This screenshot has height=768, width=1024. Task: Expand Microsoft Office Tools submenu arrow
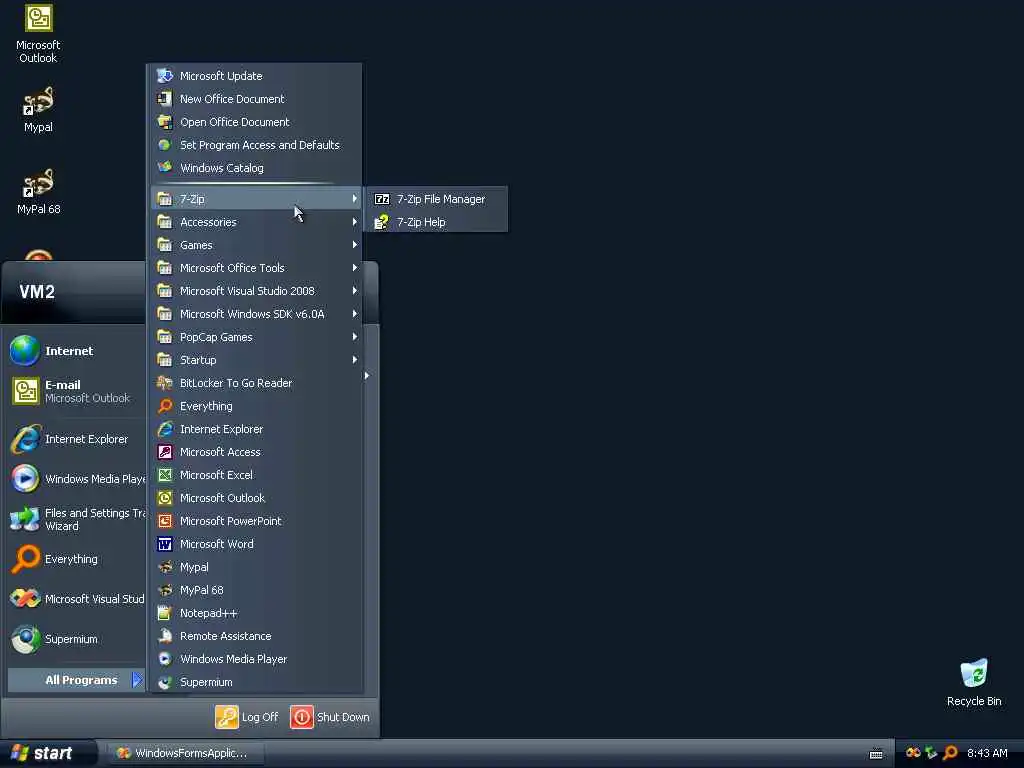click(x=355, y=268)
